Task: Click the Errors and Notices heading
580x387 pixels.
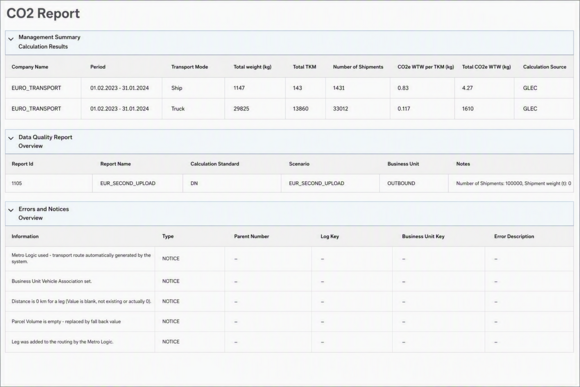Action: click(x=44, y=209)
